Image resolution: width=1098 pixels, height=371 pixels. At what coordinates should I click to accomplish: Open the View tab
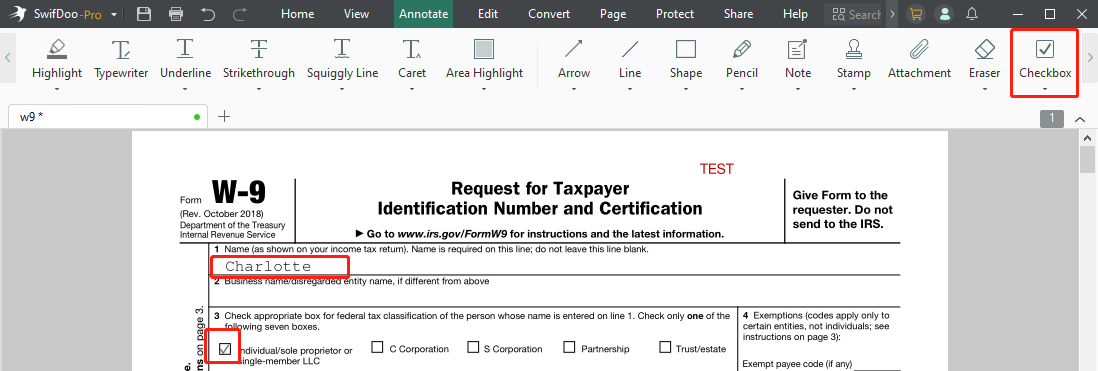(356, 14)
